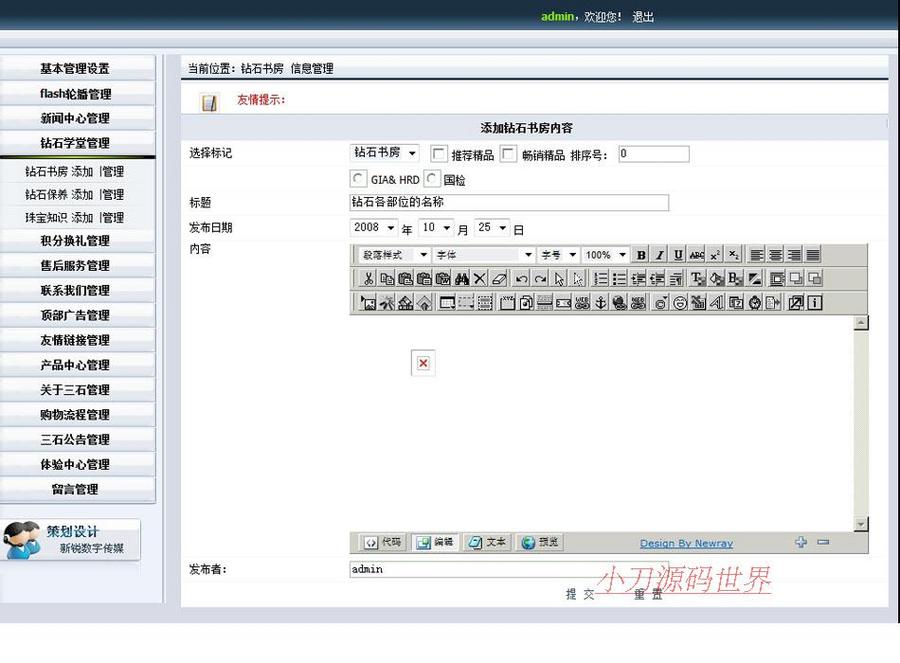The image size is (900, 663).
Task: Click the 标题 title input field
Action: pyautogui.click(x=508, y=203)
